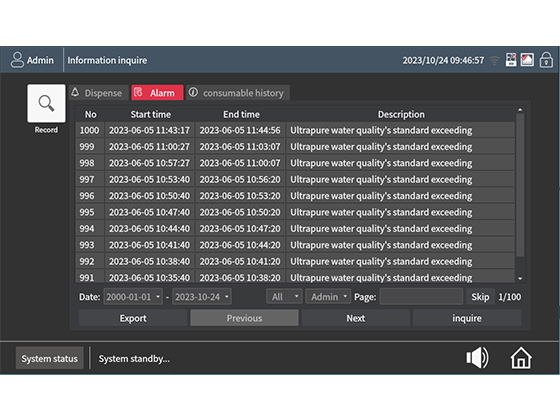Viewport: 560px width, 420px height.
Task: Click the Wi-Fi signal icon
Action: coord(494,61)
